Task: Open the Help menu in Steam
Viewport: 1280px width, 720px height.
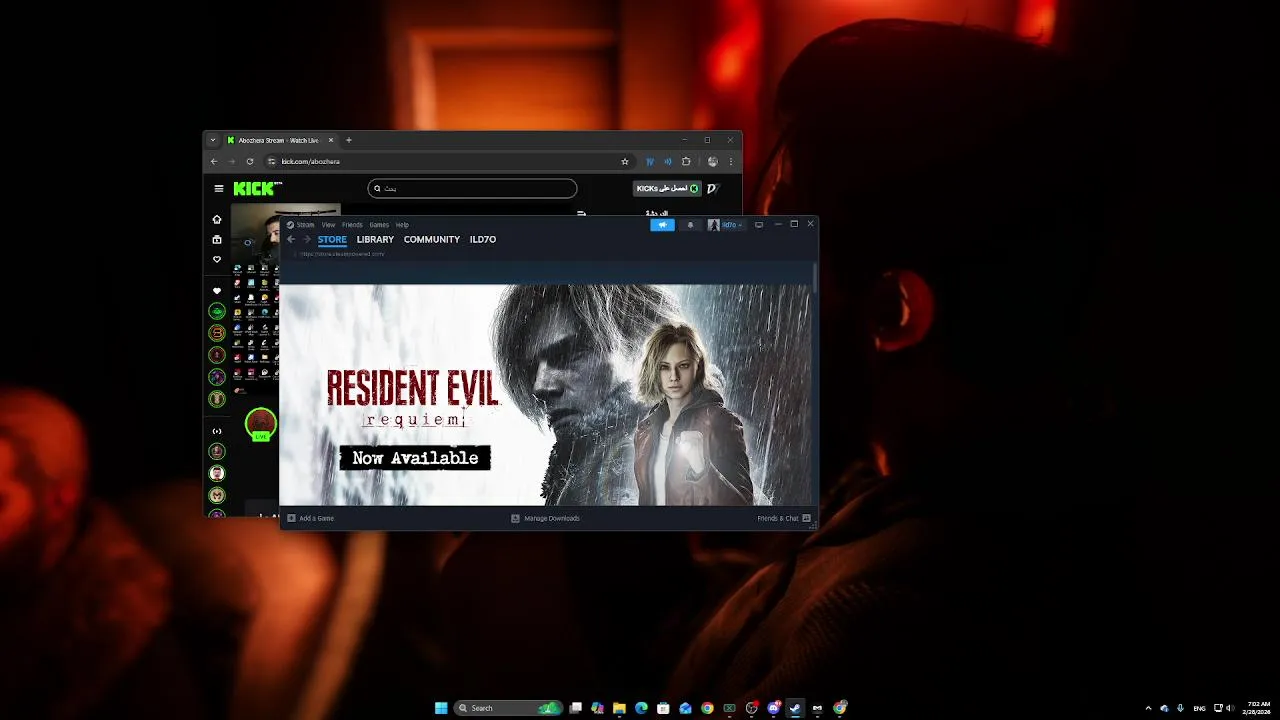Action: pos(402,225)
